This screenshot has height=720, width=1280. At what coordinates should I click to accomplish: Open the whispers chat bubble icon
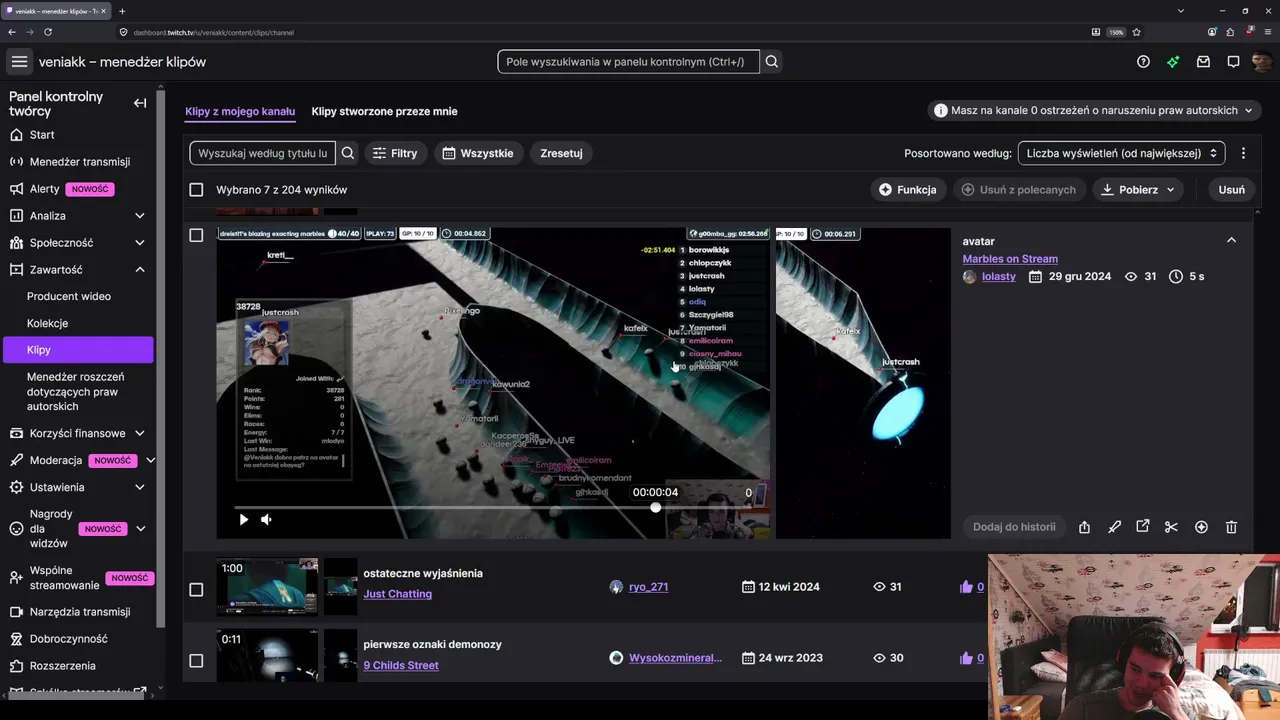pyautogui.click(x=1233, y=62)
